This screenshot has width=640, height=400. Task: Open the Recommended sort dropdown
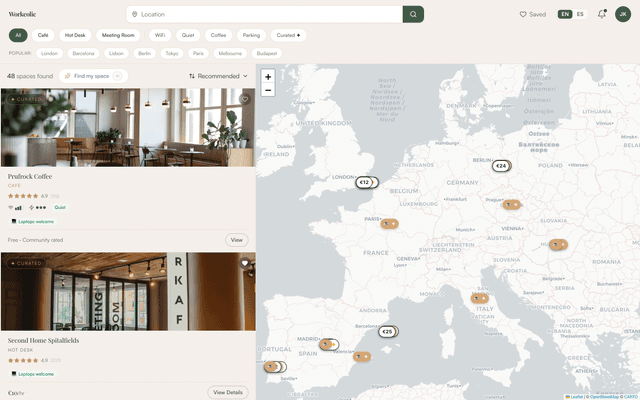coord(218,76)
